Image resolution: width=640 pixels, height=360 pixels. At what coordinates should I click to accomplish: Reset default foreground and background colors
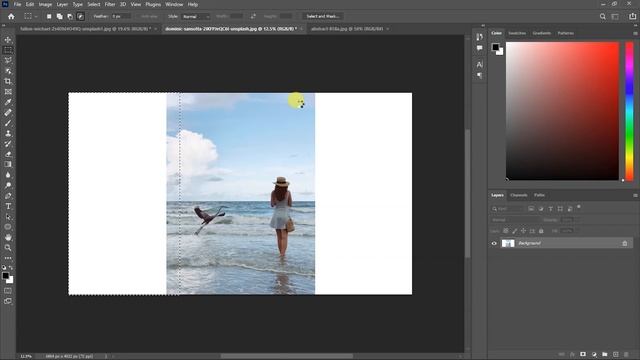pyautogui.click(x=4, y=268)
